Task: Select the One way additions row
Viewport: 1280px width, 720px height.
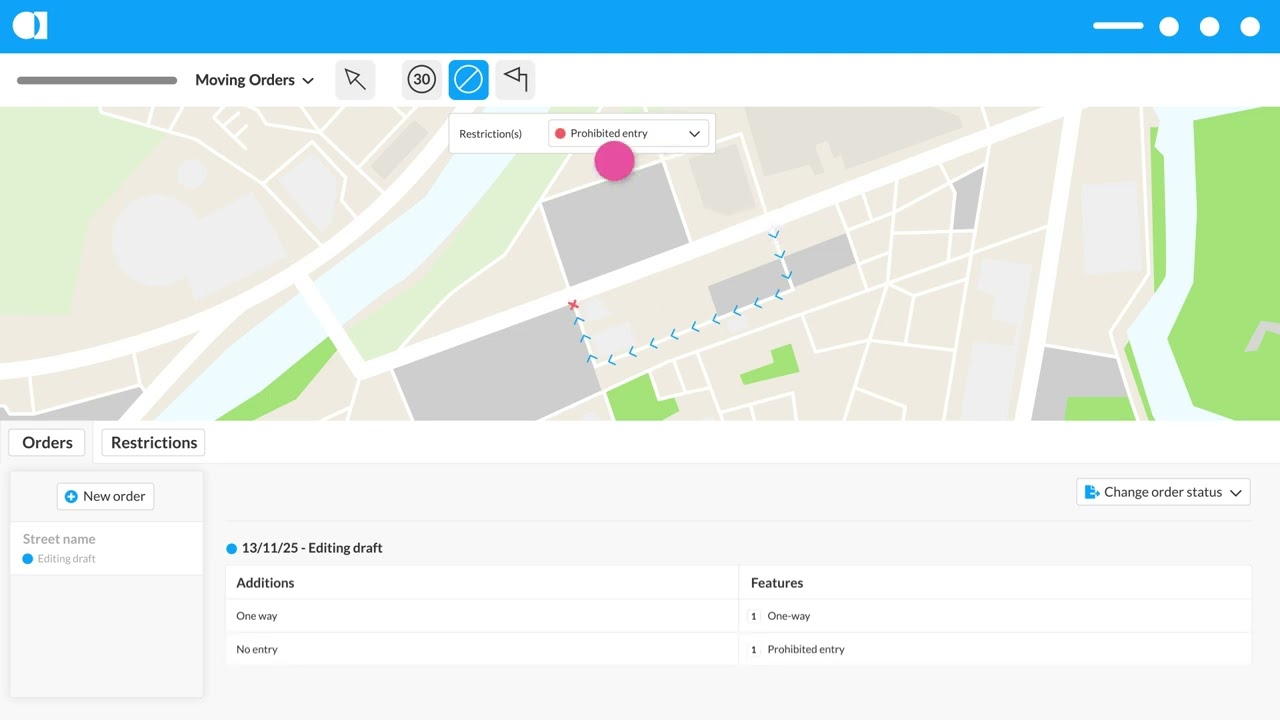Action: click(x=482, y=616)
